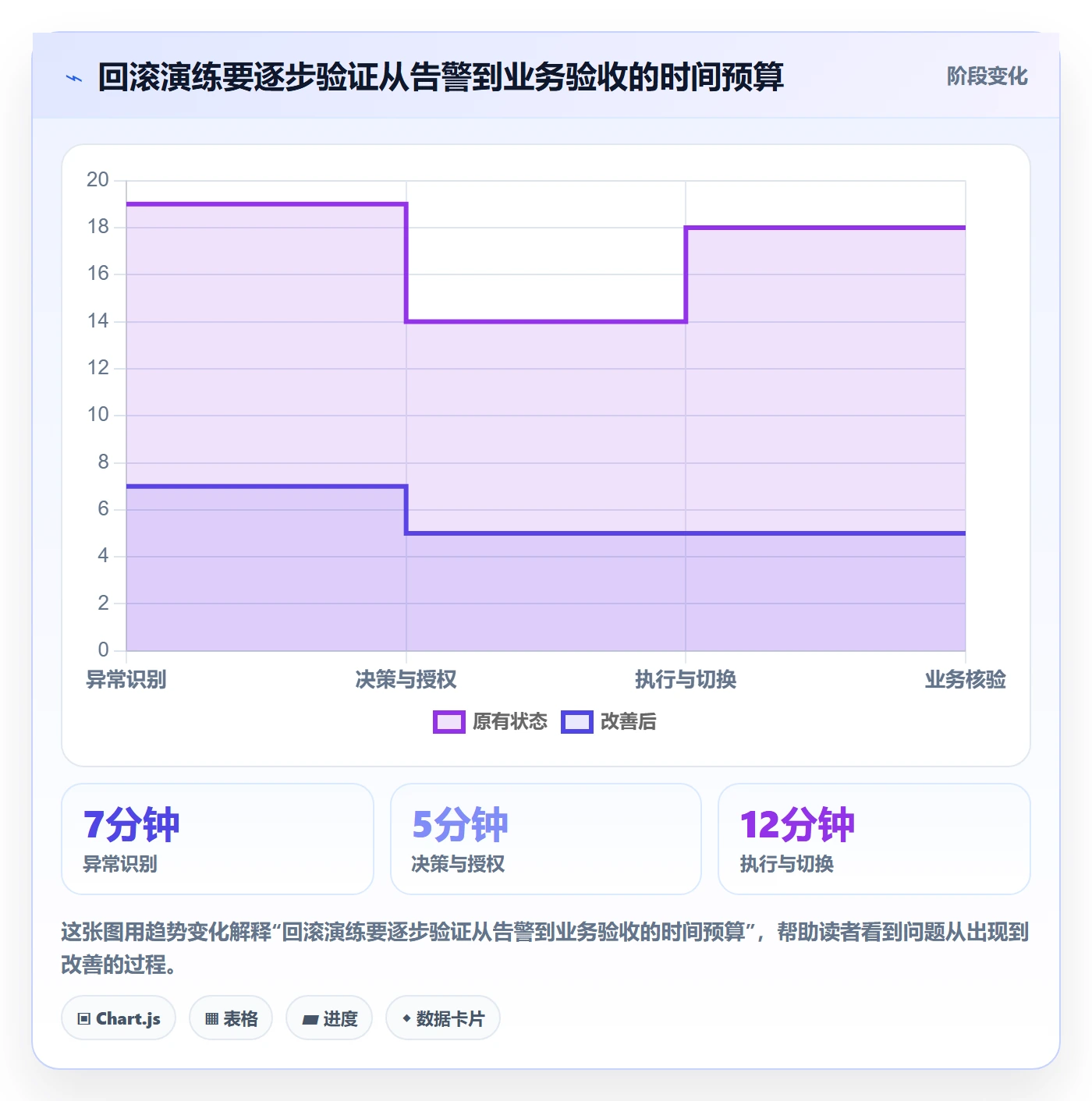Click the lightning bolt icon beside the title
Image resolution: width=1092 pixels, height=1101 pixels.
[x=74, y=78]
